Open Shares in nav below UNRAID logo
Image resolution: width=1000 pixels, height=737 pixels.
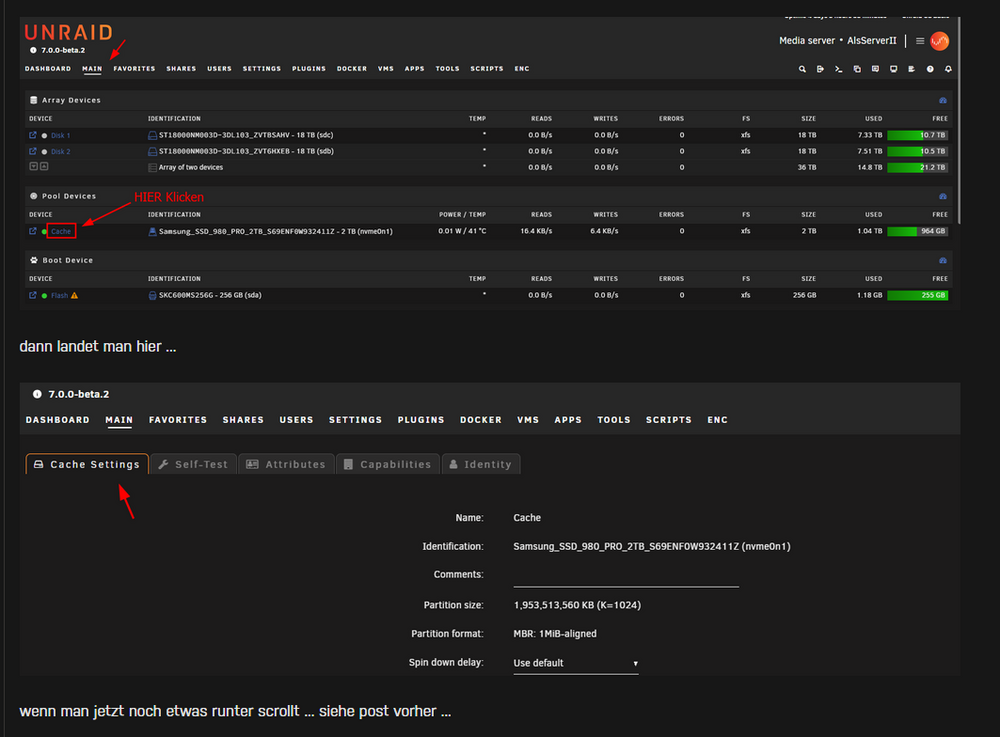click(x=181, y=69)
